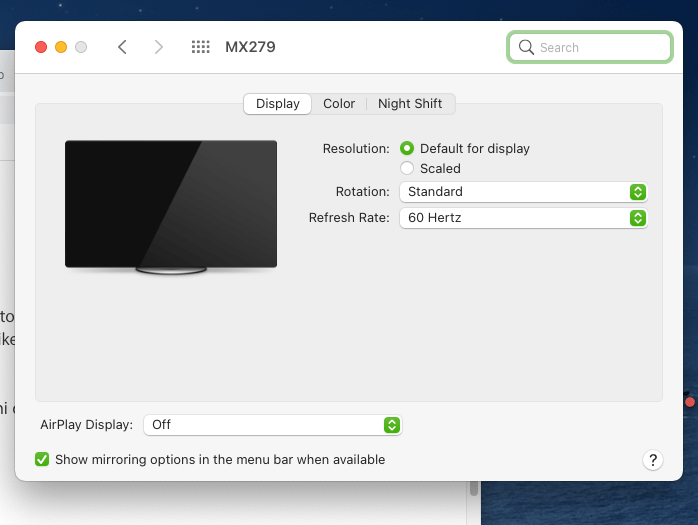The width and height of the screenshot is (698, 525).
Task: Click the magnifying glass search icon
Action: pos(526,47)
